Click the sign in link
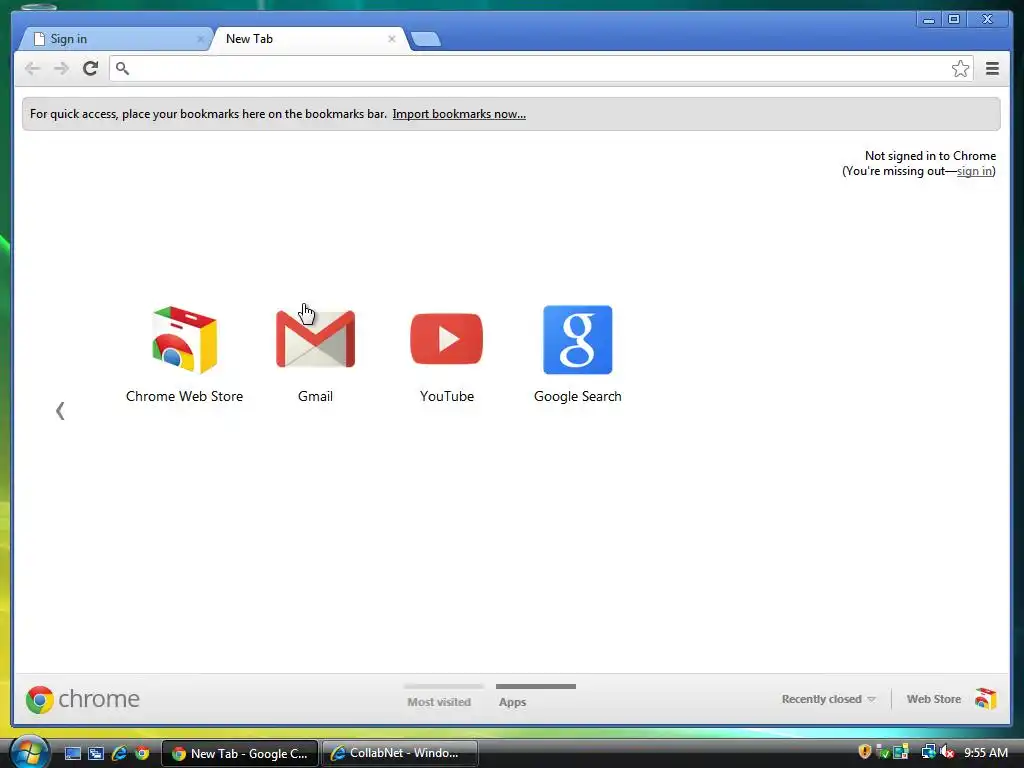The width and height of the screenshot is (1024, 768). [x=974, y=171]
